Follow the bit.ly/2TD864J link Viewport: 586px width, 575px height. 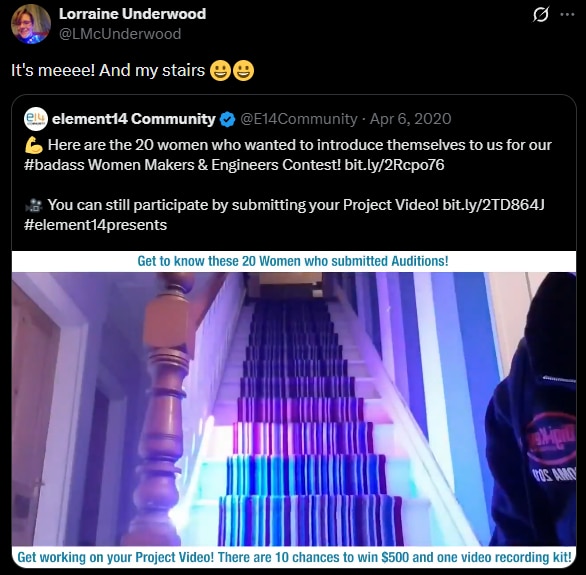493,205
